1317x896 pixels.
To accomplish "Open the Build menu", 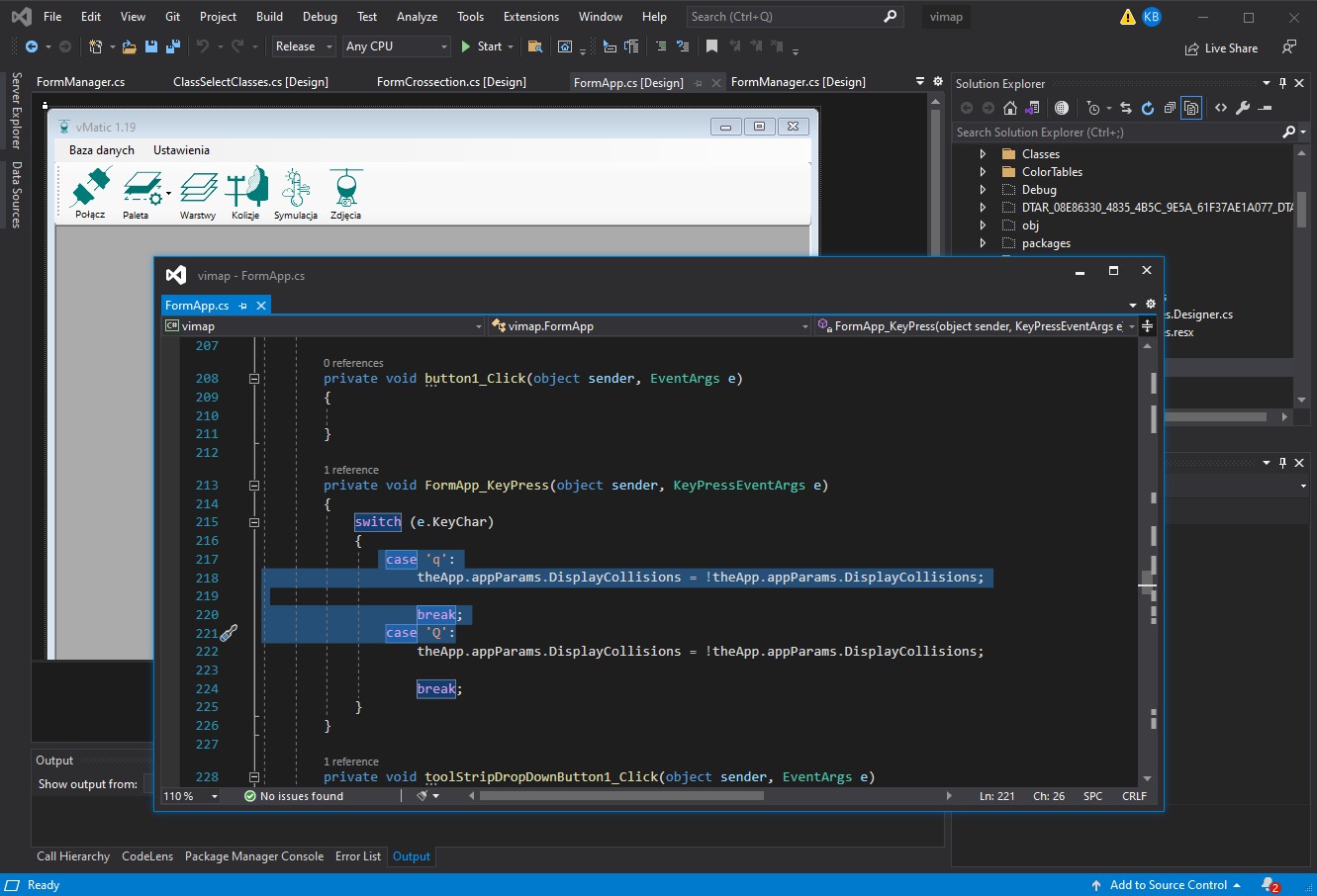I will point(269,17).
